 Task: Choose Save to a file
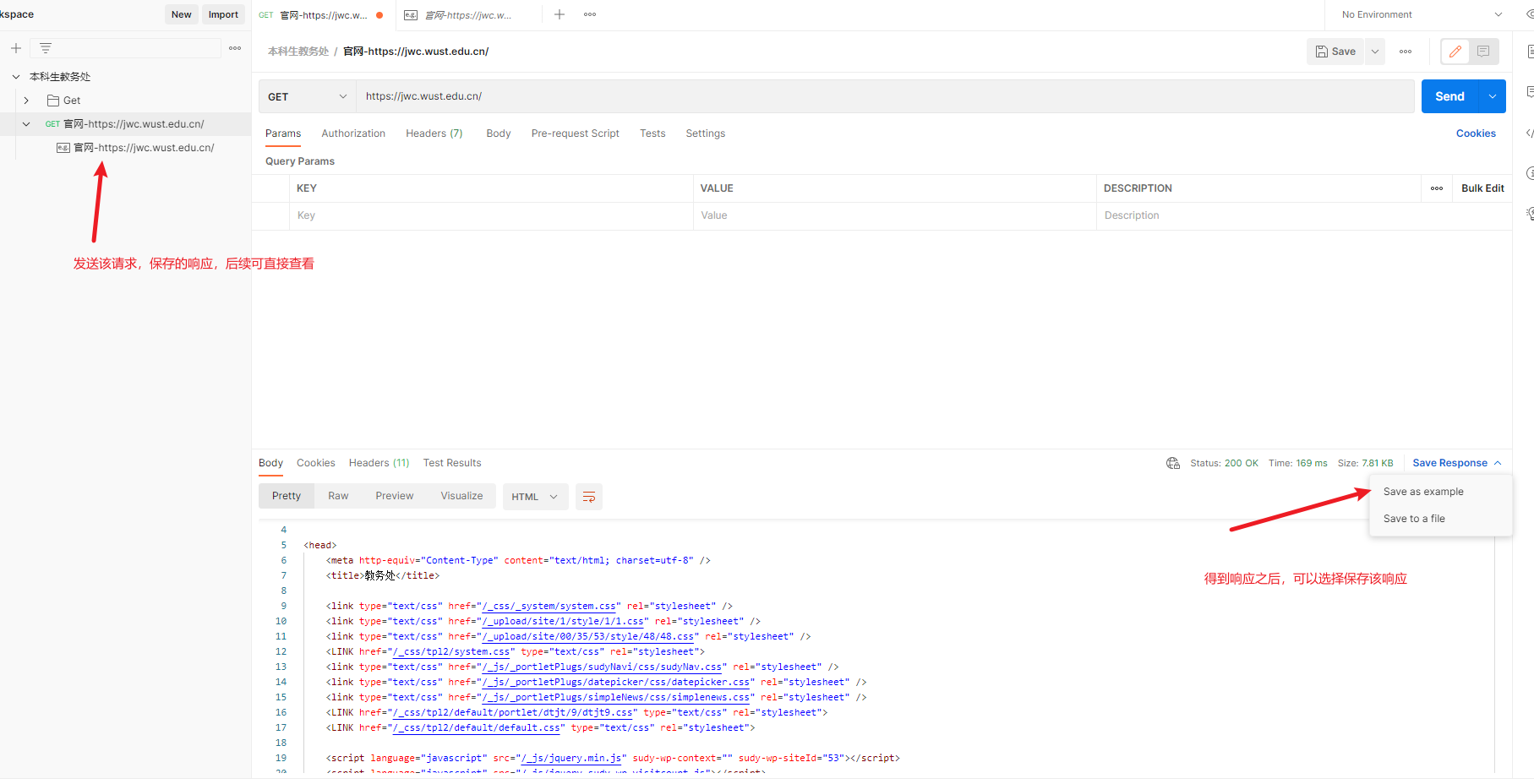click(x=1414, y=519)
